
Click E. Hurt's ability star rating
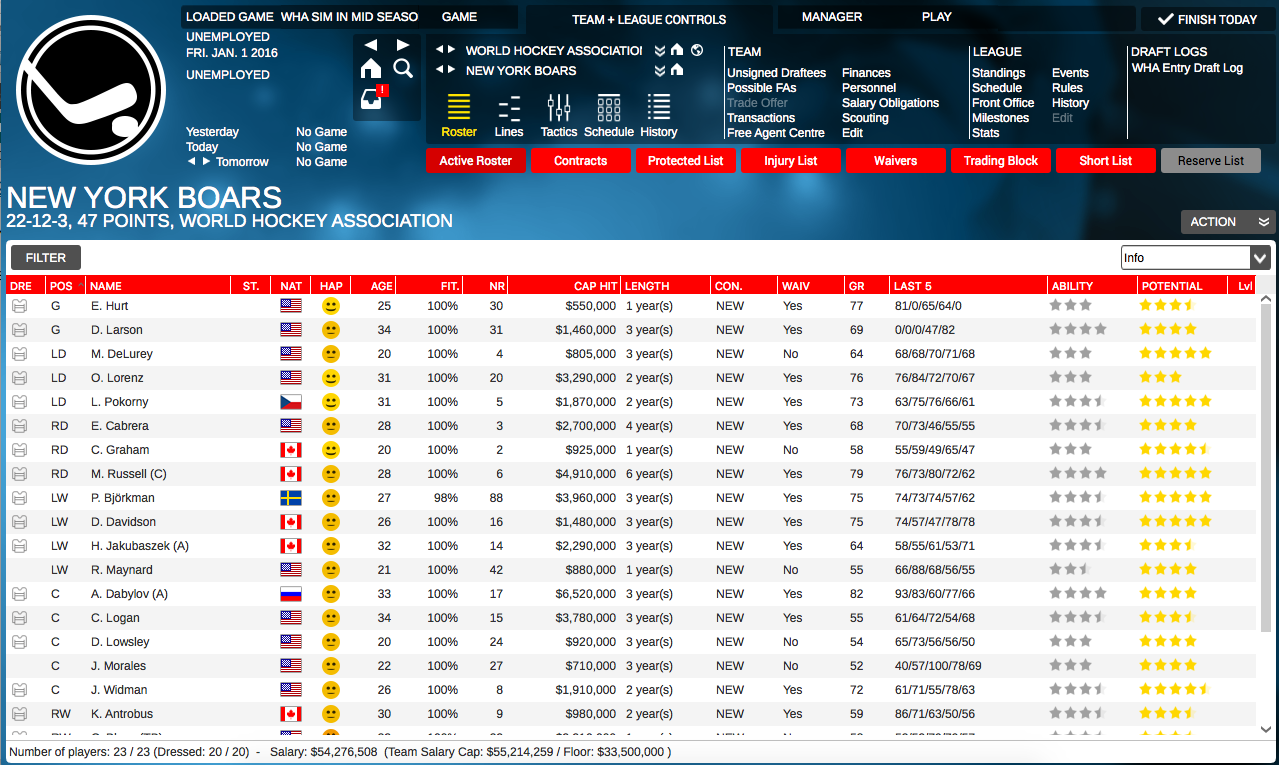tap(1073, 306)
